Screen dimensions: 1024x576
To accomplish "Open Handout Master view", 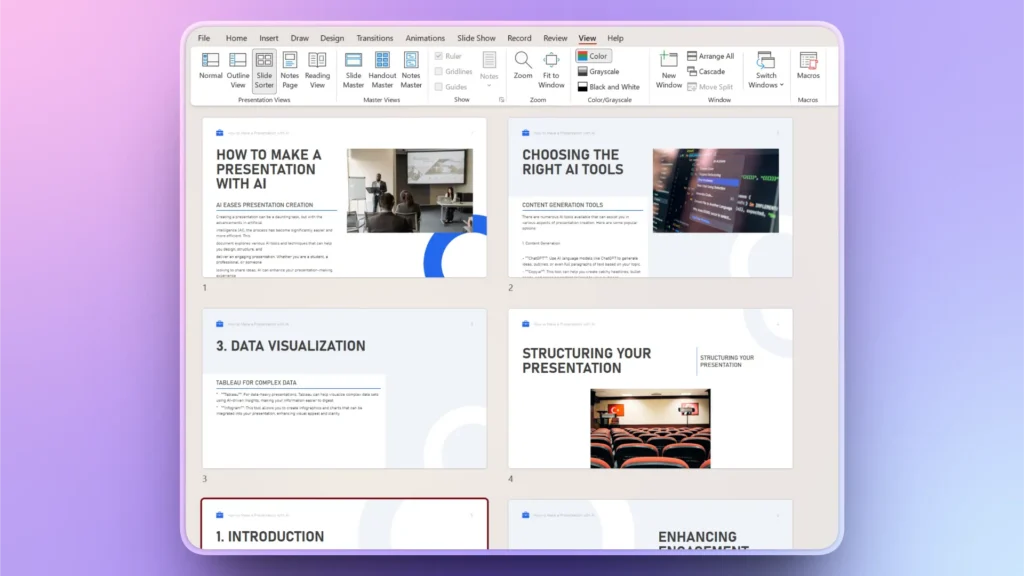I will pyautogui.click(x=382, y=71).
